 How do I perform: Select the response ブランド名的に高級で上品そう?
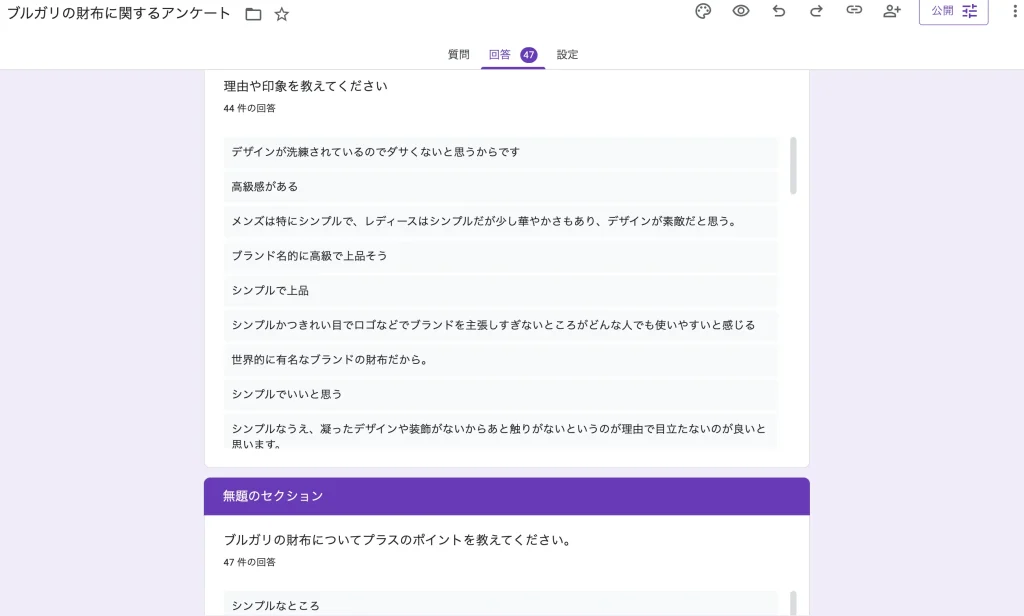point(501,255)
